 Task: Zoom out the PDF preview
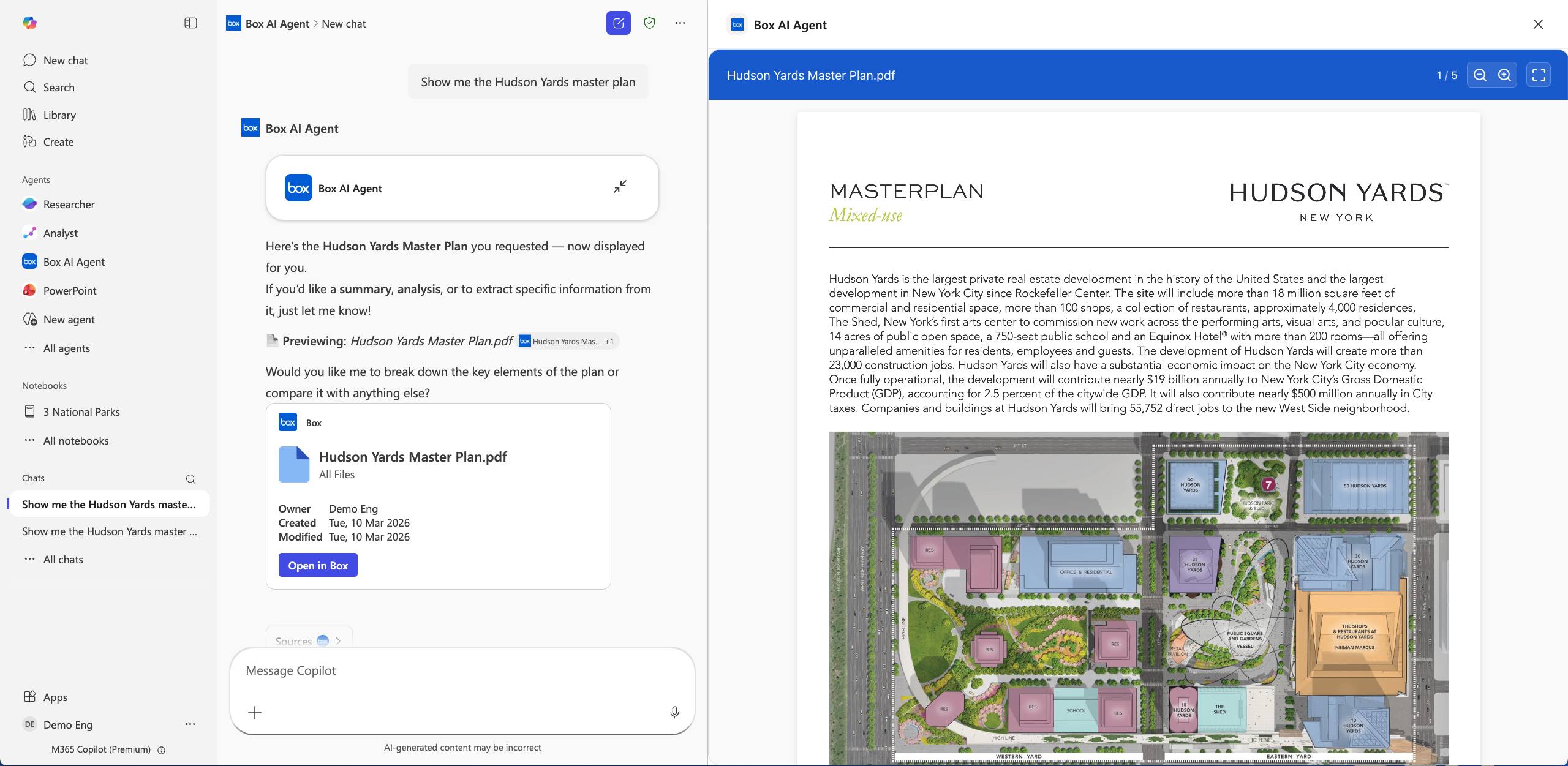[1480, 75]
